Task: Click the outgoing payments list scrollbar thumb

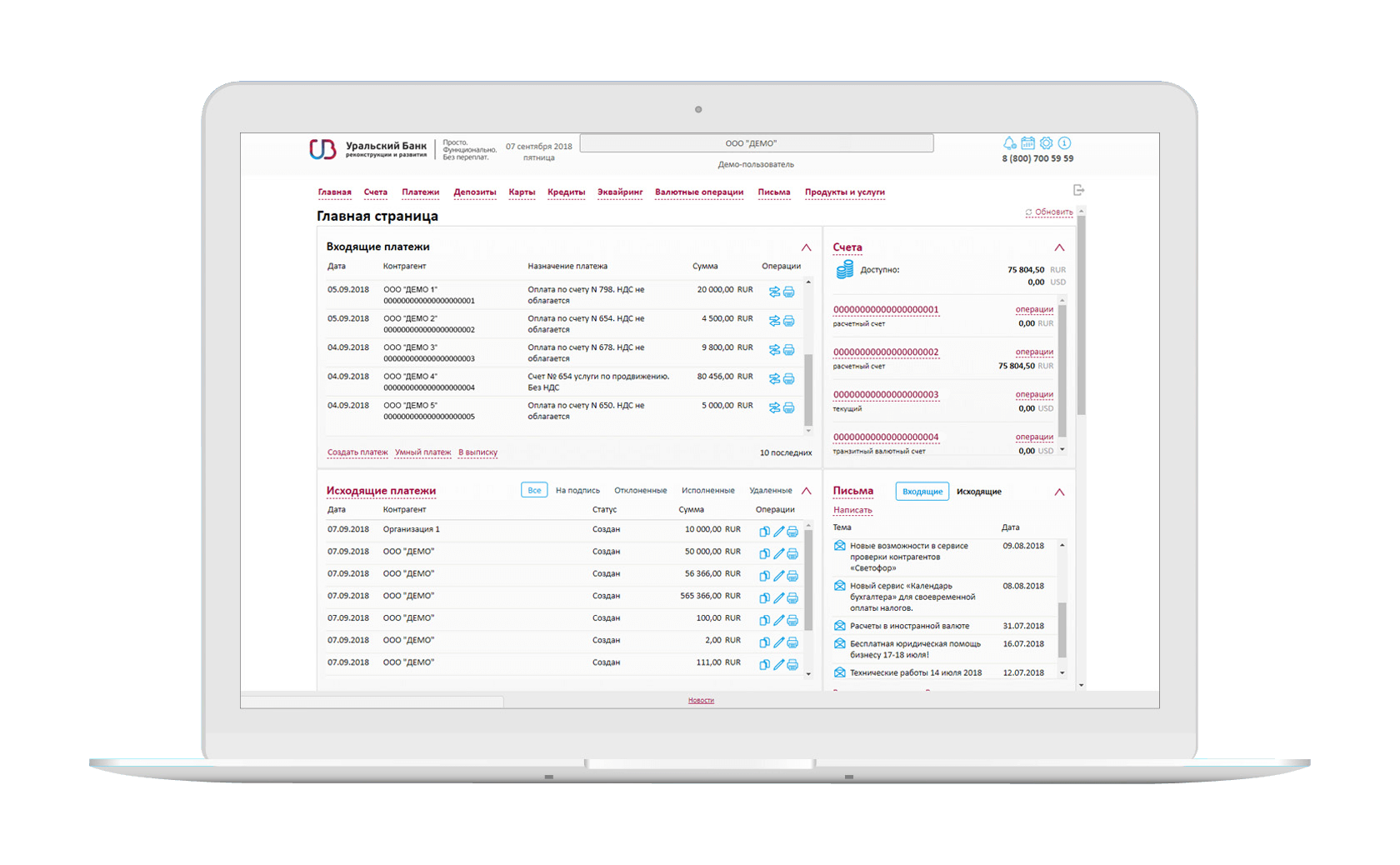Action: click(x=808, y=581)
